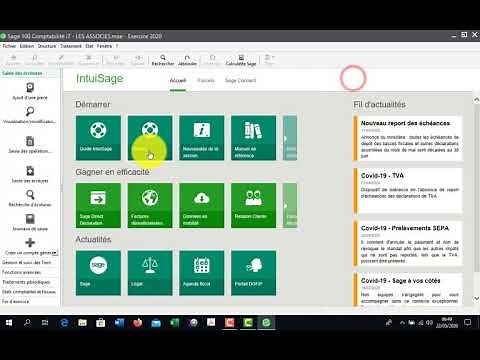Open the Factures dématérialisées globe tile

(x=150, y=205)
